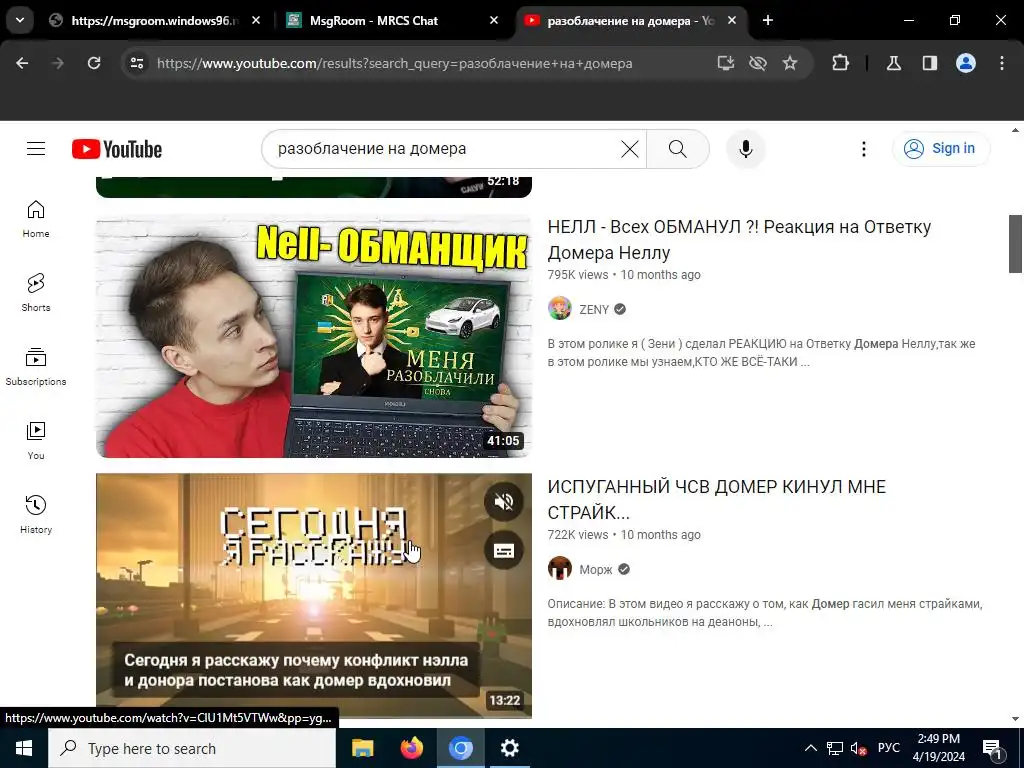Click the browser address bar URL
Screen dimensions: 1024x768
(394, 63)
